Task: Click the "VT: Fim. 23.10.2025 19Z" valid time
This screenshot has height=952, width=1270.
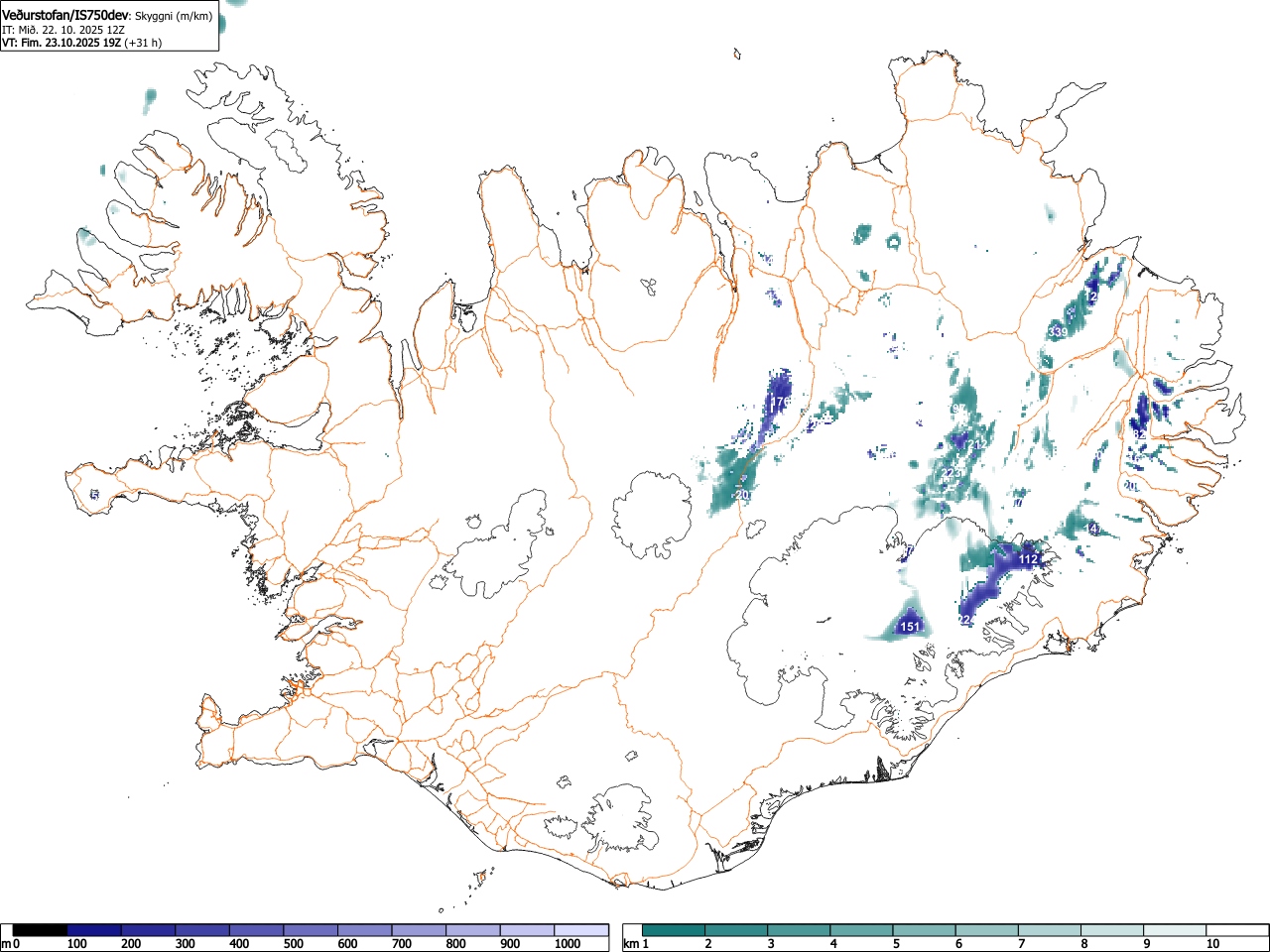Action: tap(61, 43)
